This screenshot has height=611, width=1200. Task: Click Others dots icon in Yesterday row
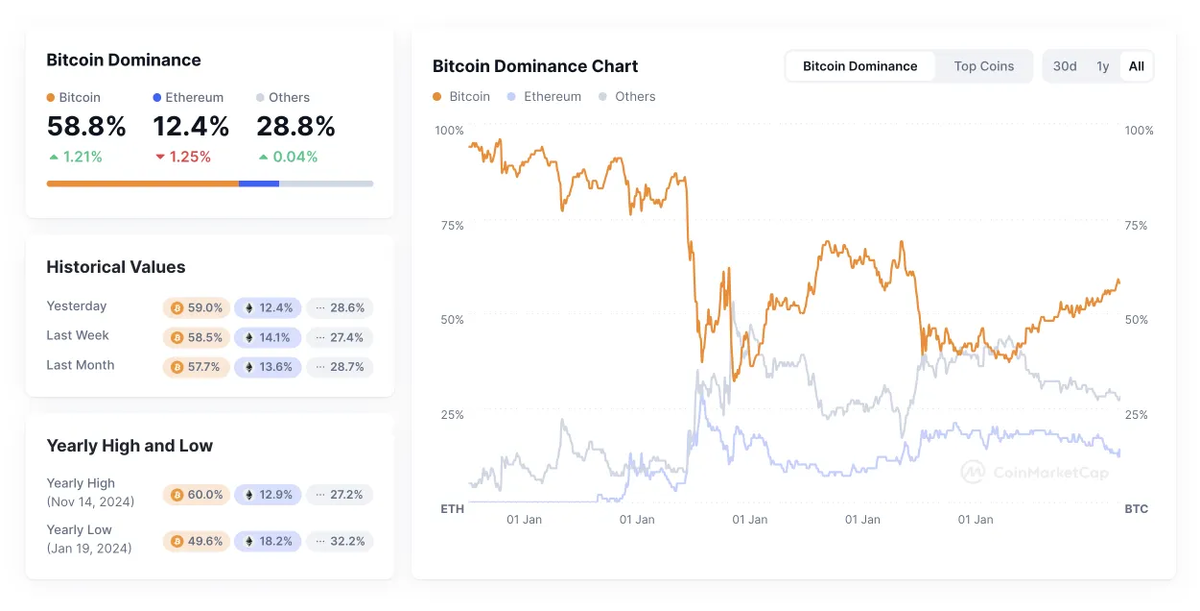(319, 308)
